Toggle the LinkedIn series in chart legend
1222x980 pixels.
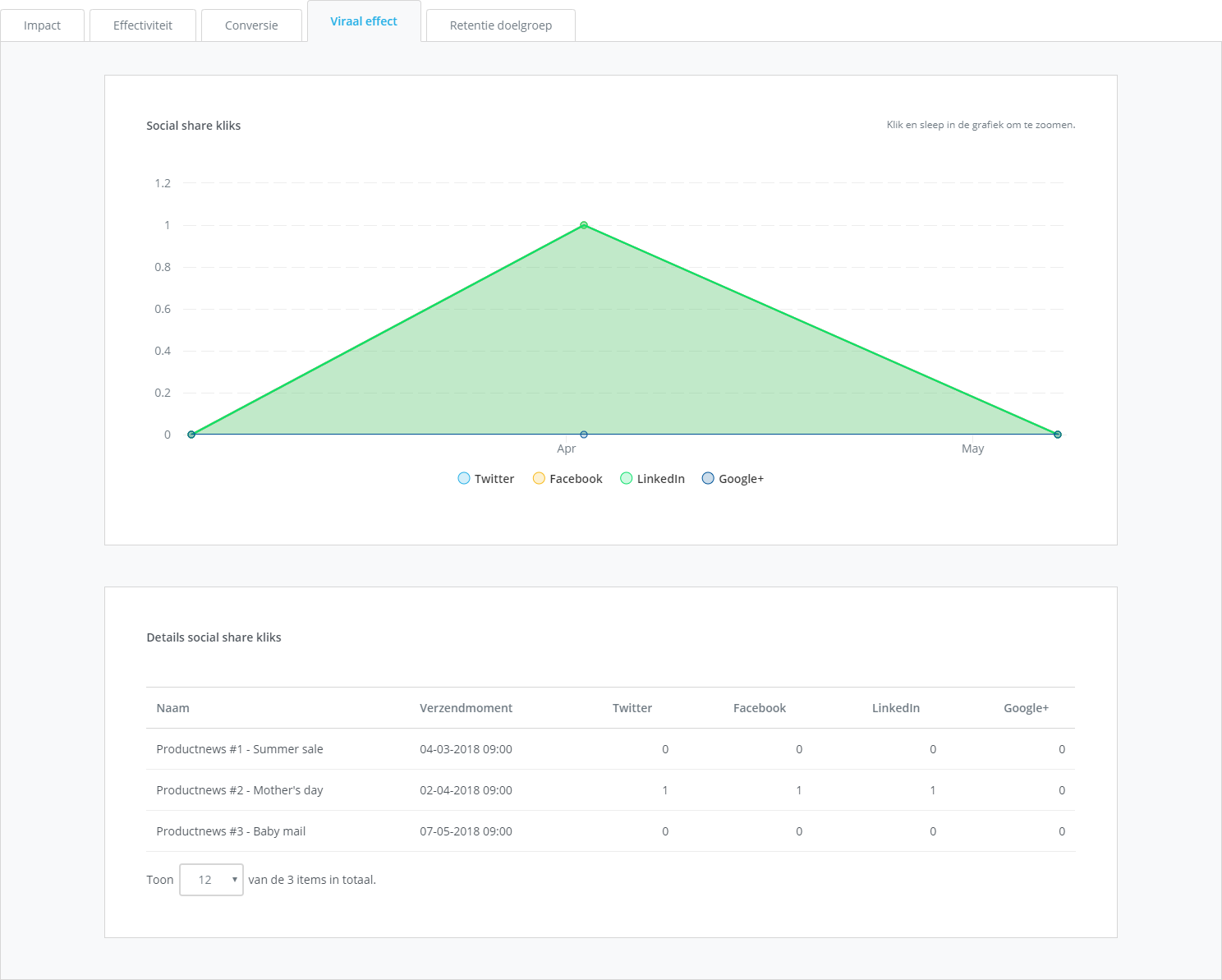point(652,479)
